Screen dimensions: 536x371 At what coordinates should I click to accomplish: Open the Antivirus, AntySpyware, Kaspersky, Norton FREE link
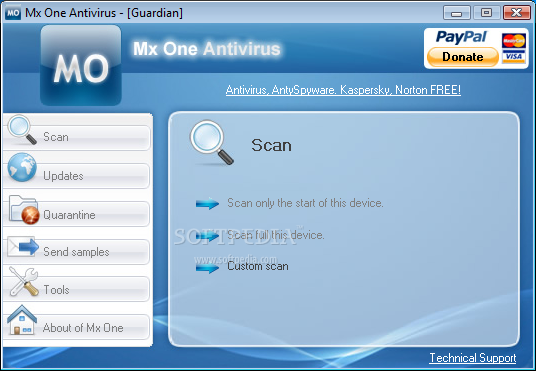343,90
